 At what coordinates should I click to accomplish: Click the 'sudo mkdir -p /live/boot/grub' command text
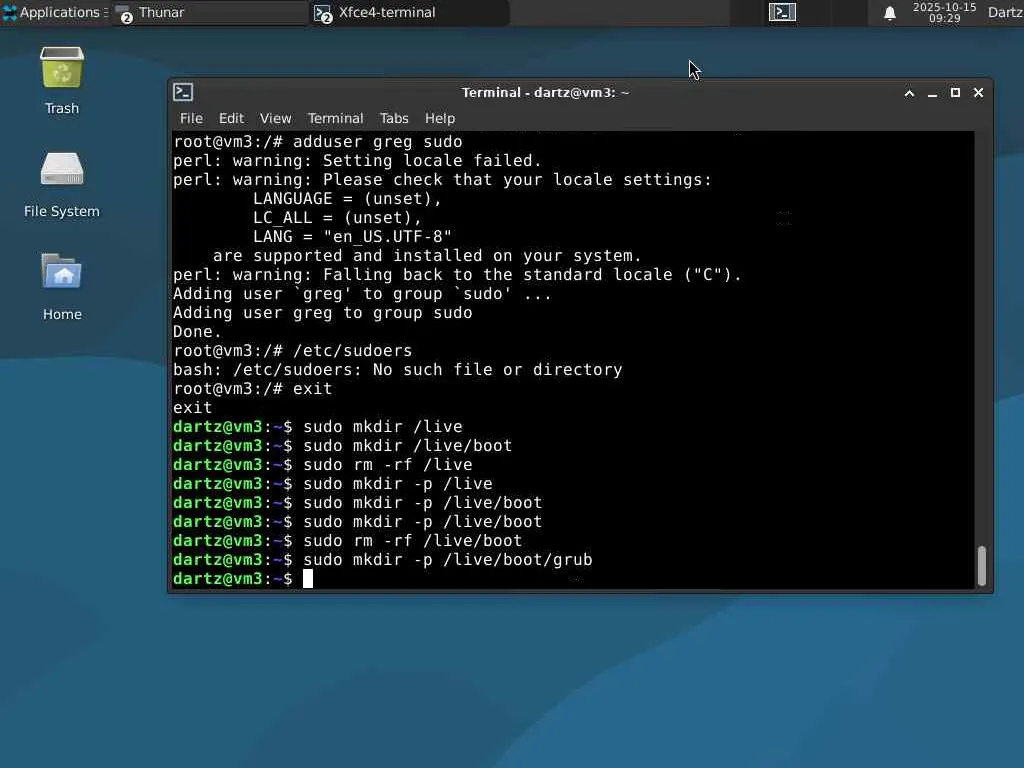[448, 560]
